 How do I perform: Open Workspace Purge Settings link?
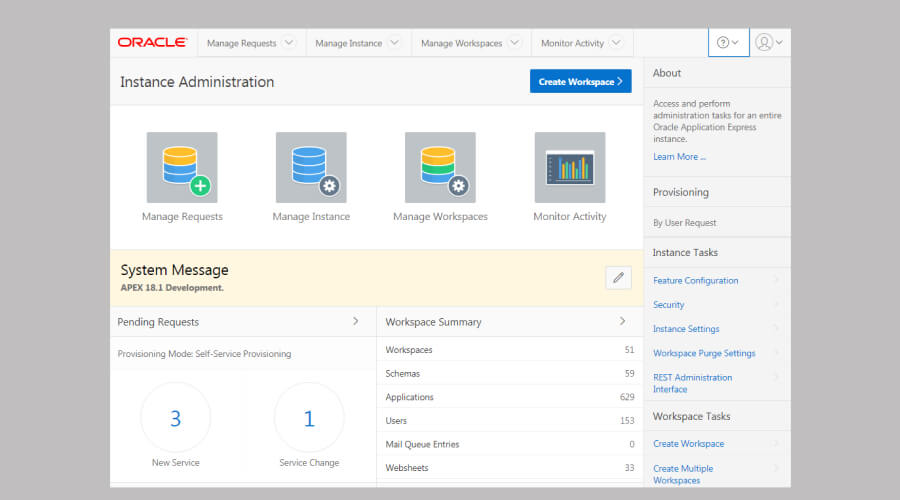(704, 353)
